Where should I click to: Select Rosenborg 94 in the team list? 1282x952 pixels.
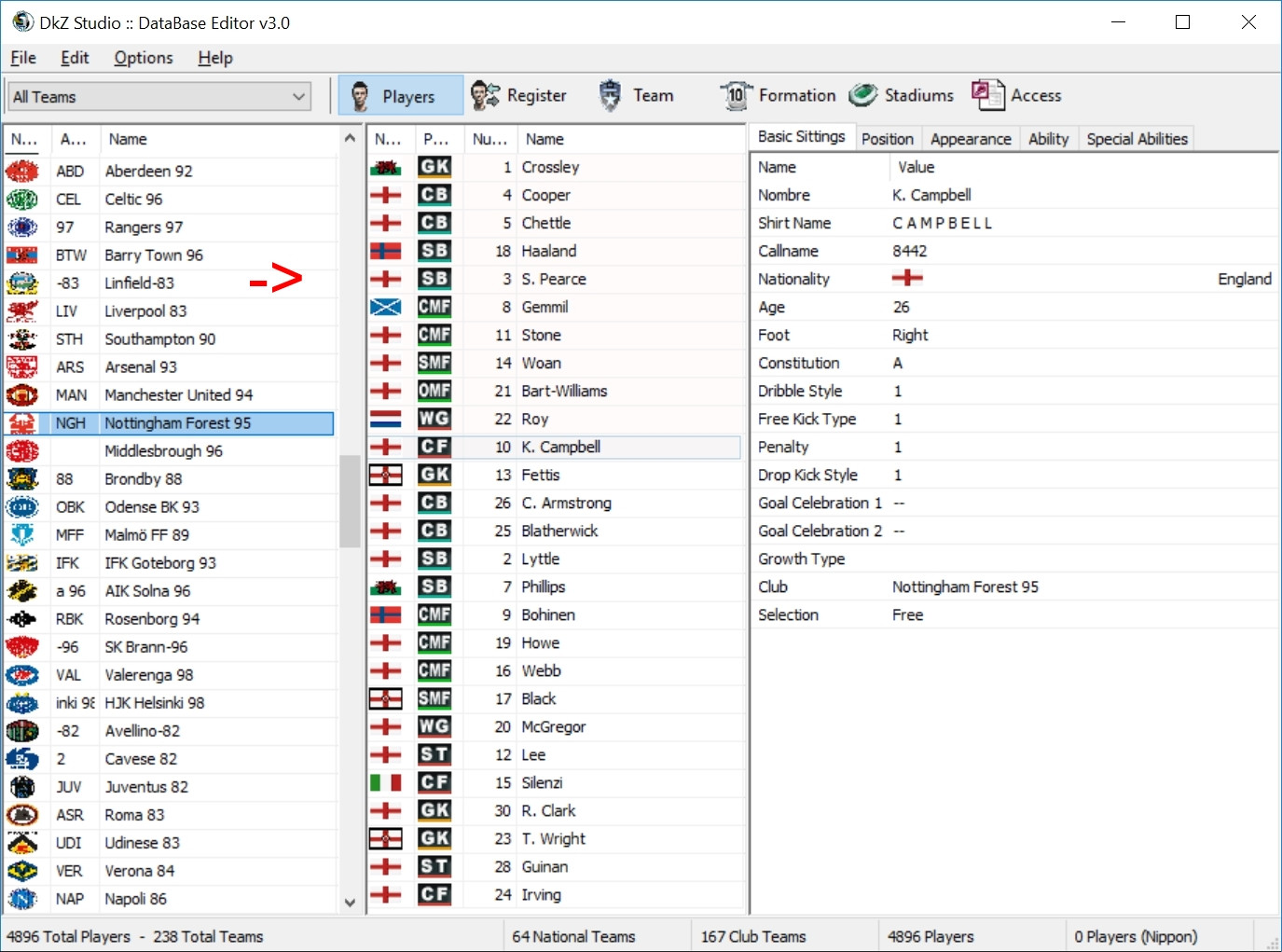(x=169, y=619)
